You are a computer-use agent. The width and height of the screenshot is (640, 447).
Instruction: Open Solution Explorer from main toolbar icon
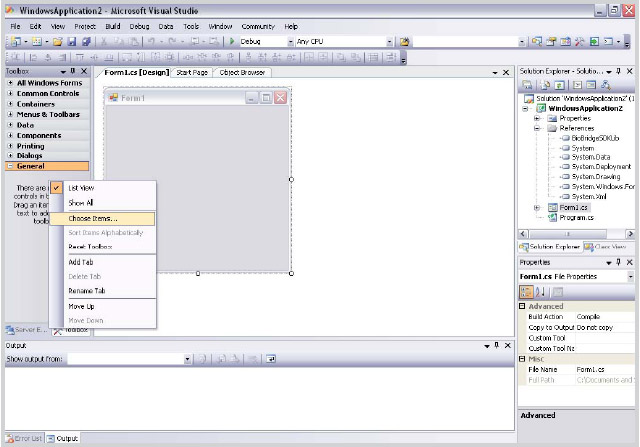537,42
